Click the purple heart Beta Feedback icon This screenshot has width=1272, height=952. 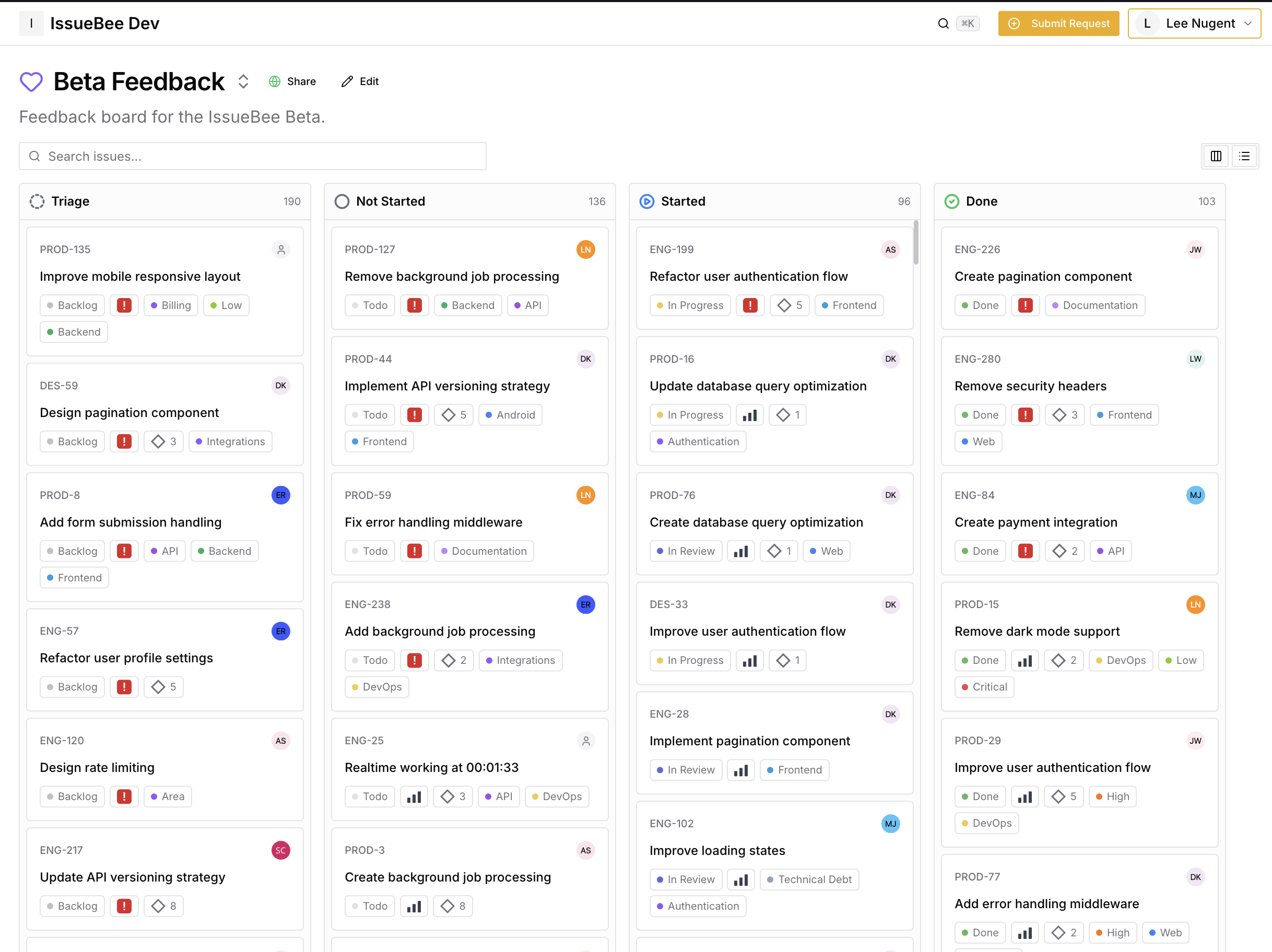click(x=31, y=81)
